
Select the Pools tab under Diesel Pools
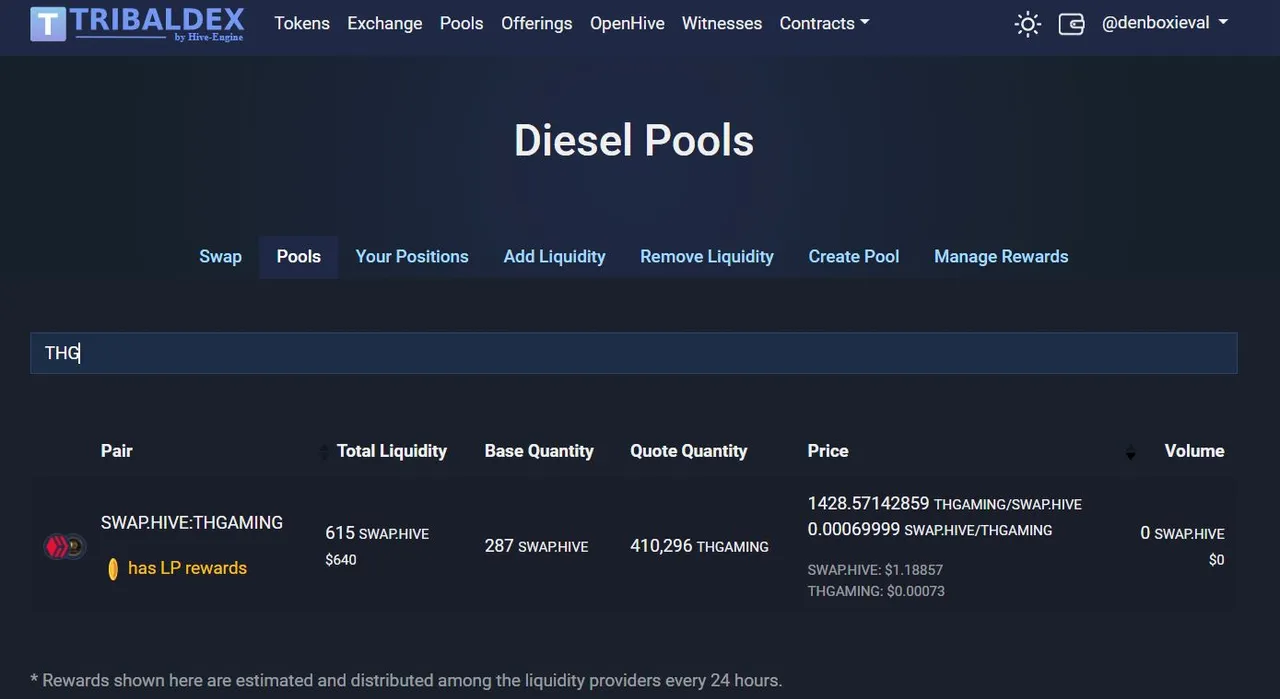coord(299,257)
